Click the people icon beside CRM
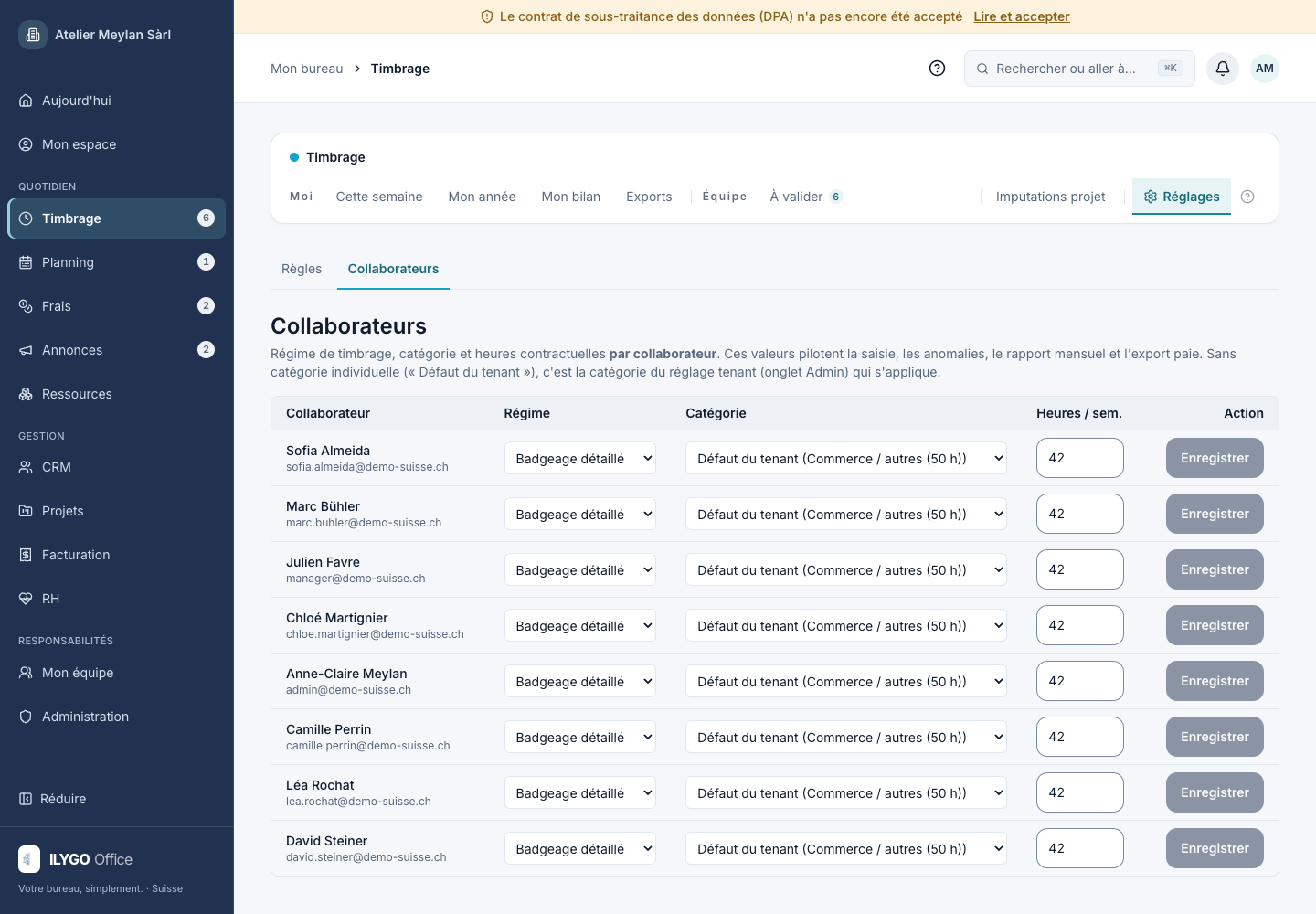 click(26, 467)
